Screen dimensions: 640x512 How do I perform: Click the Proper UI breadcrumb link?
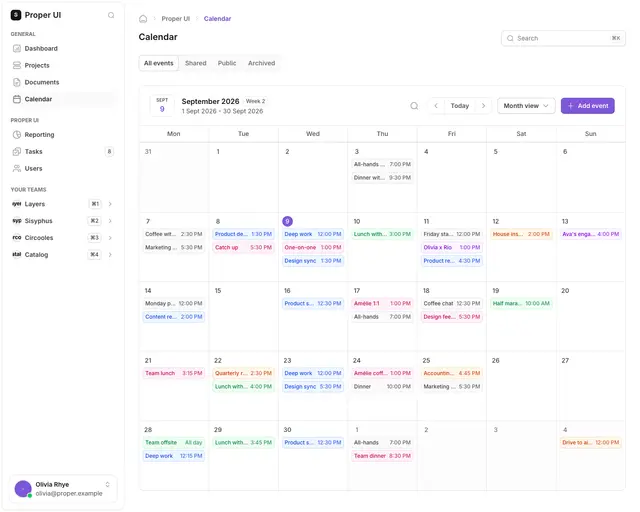pyautogui.click(x=178, y=19)
